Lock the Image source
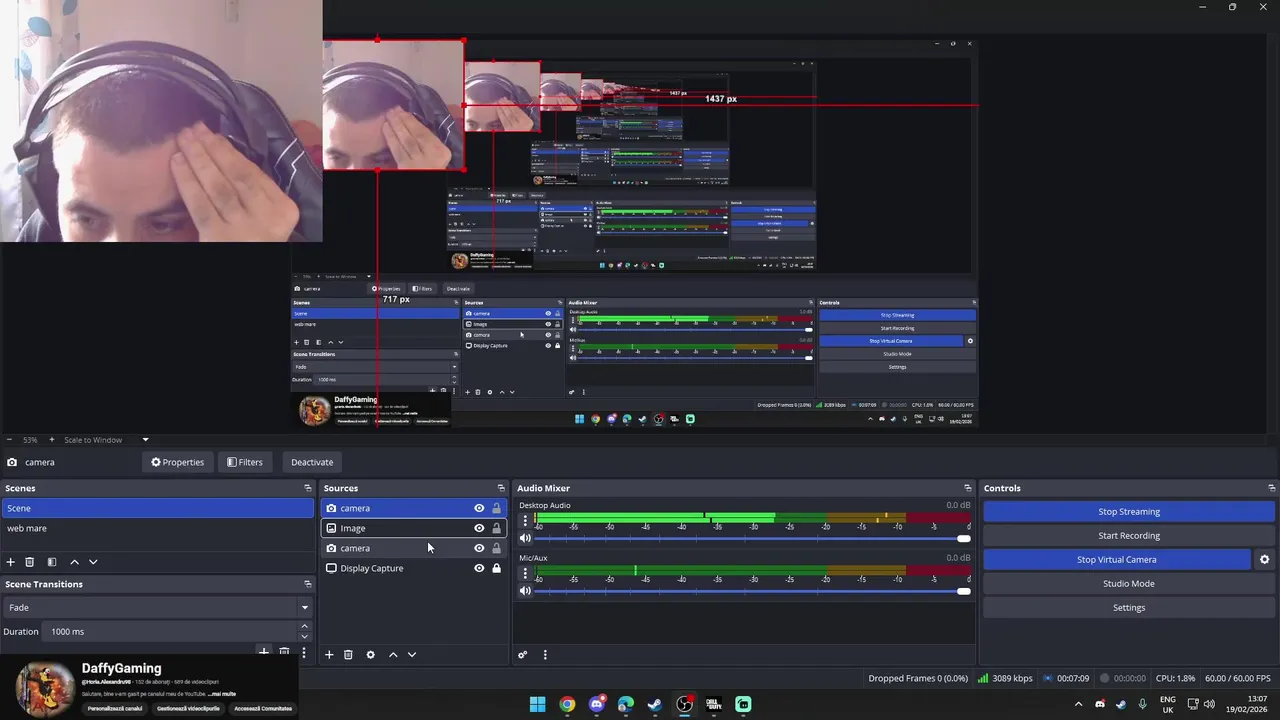1280x720 pixels. pos(496,528)
